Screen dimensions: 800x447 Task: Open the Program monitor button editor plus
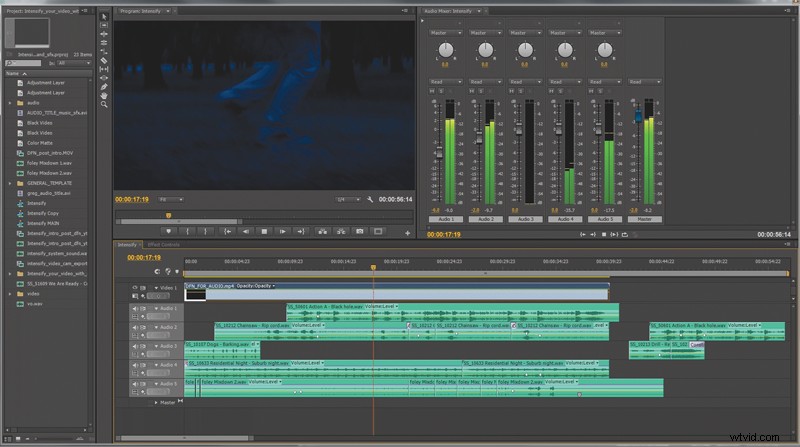click(x=408, y=233)
